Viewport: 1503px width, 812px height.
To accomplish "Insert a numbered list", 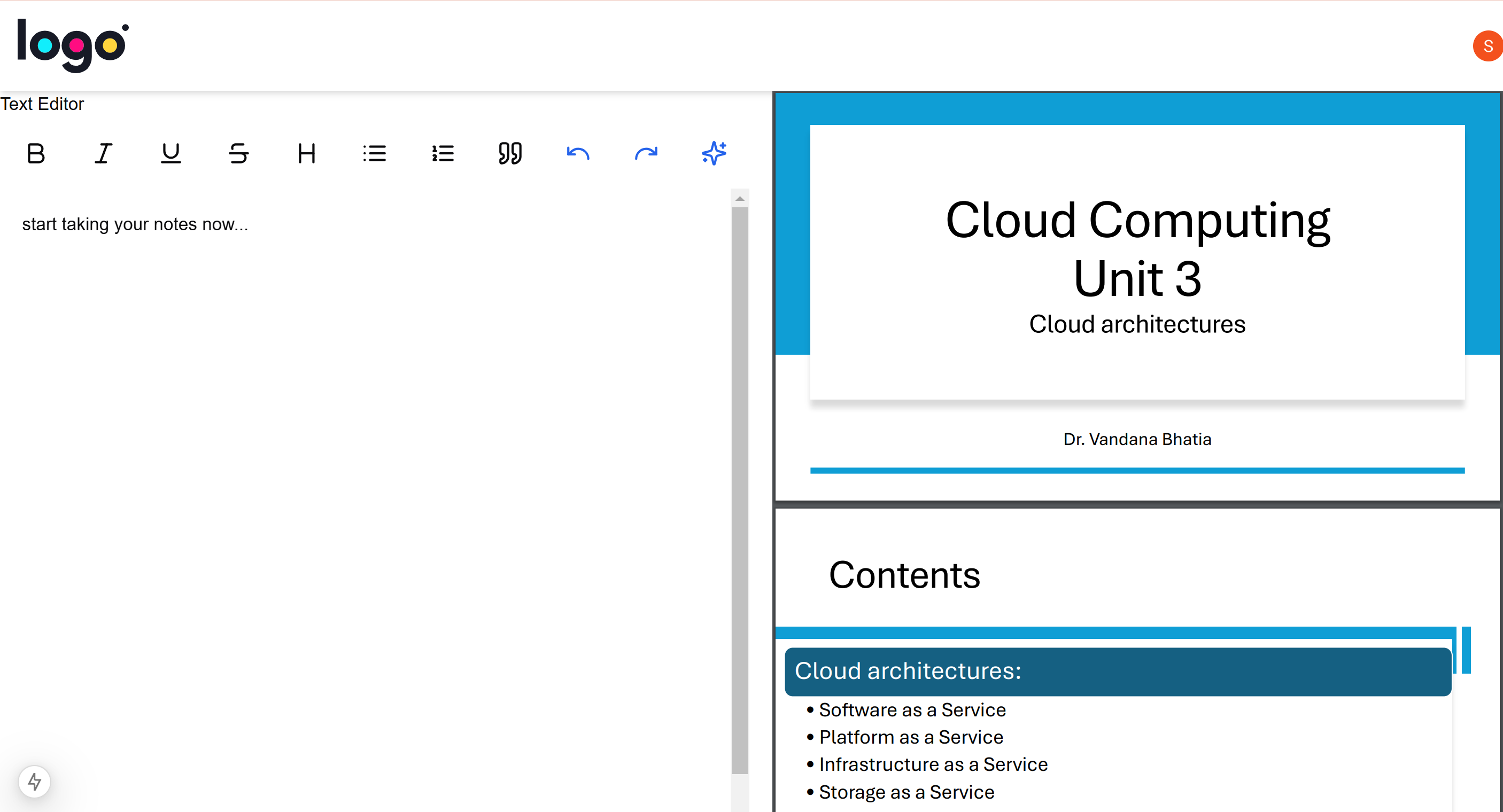I will click(x=442, y=153).
